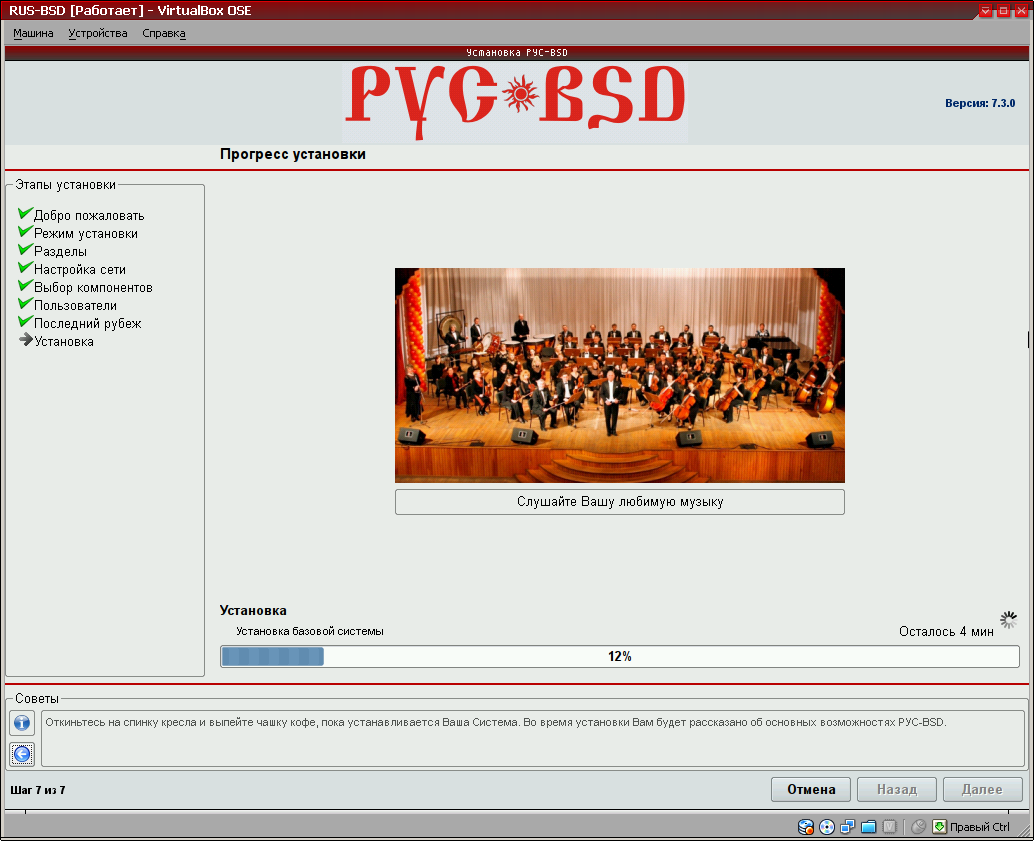Select the current Установка step label
Image resolution: width=1034 pixels, height=841 pixels.
click(x=64, y=342)
